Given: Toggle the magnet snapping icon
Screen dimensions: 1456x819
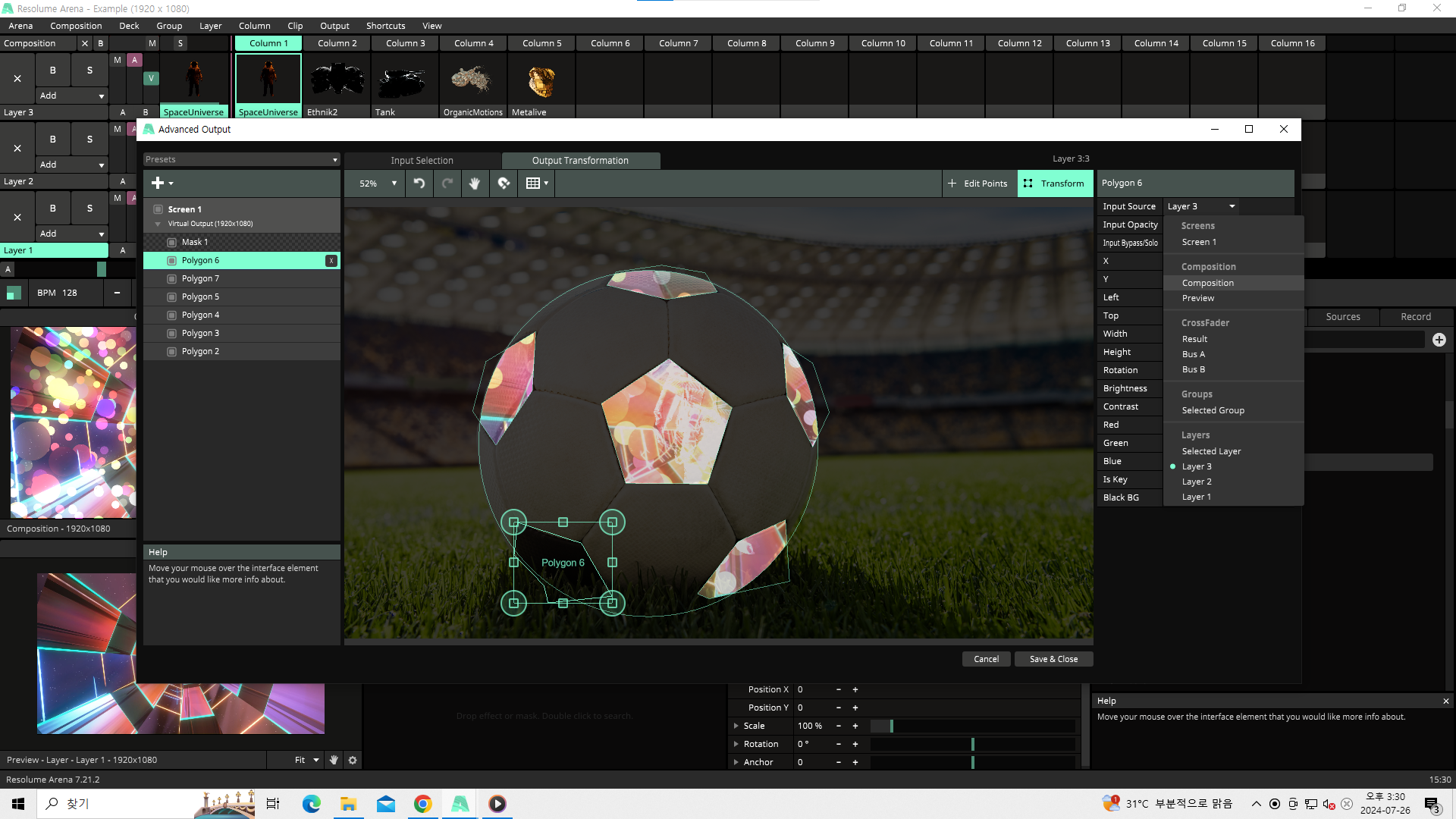Looking at the screenshot, I should [504, 184].
